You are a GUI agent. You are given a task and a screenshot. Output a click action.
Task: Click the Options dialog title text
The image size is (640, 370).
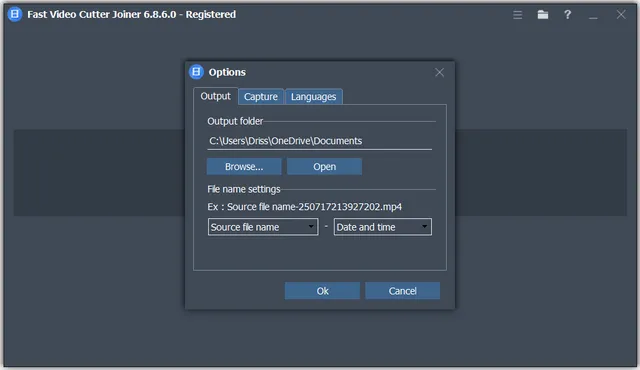click(x=227, y=72)
